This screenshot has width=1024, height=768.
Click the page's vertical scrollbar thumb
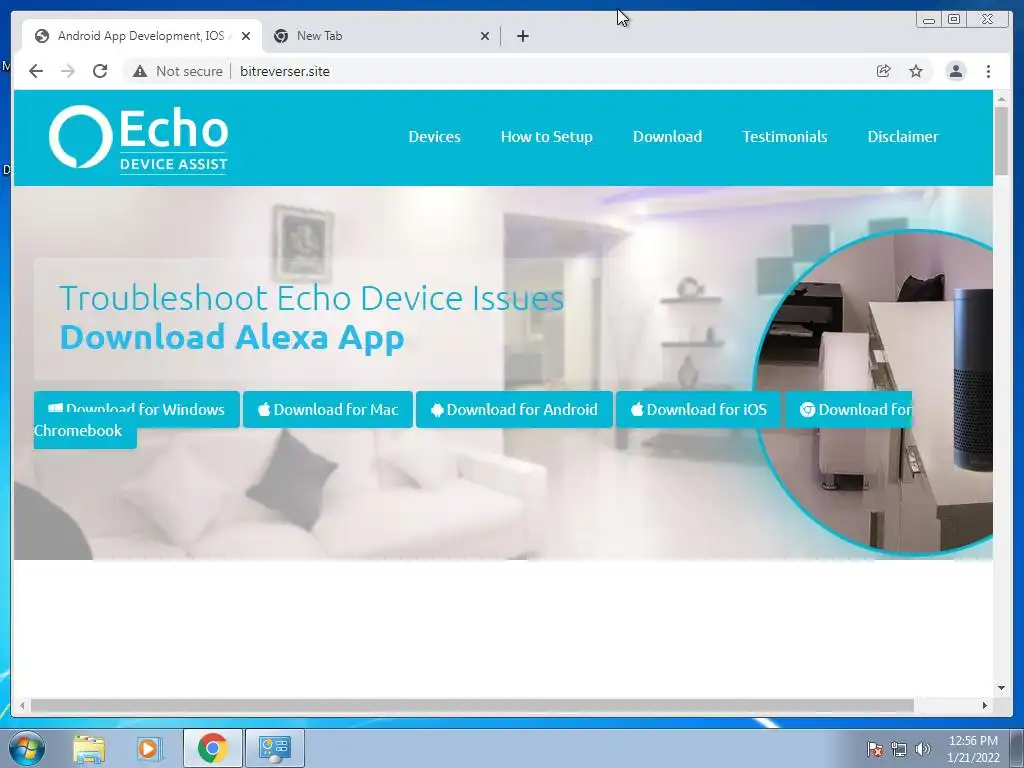pyautogui.click(x=1001, y=140)
